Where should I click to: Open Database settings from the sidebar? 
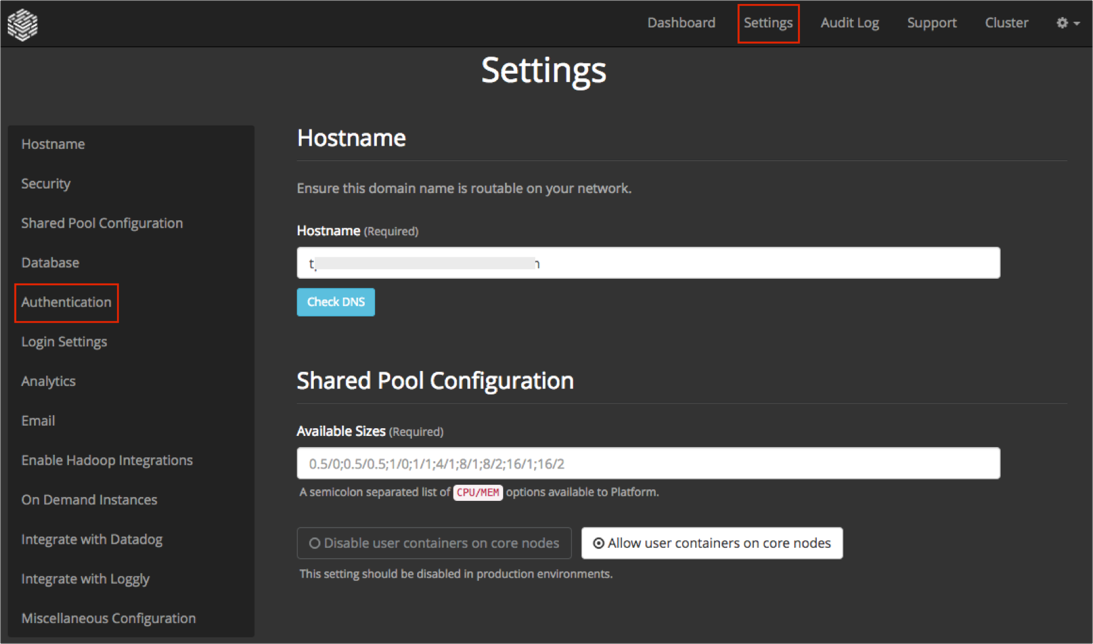(50, 263)
